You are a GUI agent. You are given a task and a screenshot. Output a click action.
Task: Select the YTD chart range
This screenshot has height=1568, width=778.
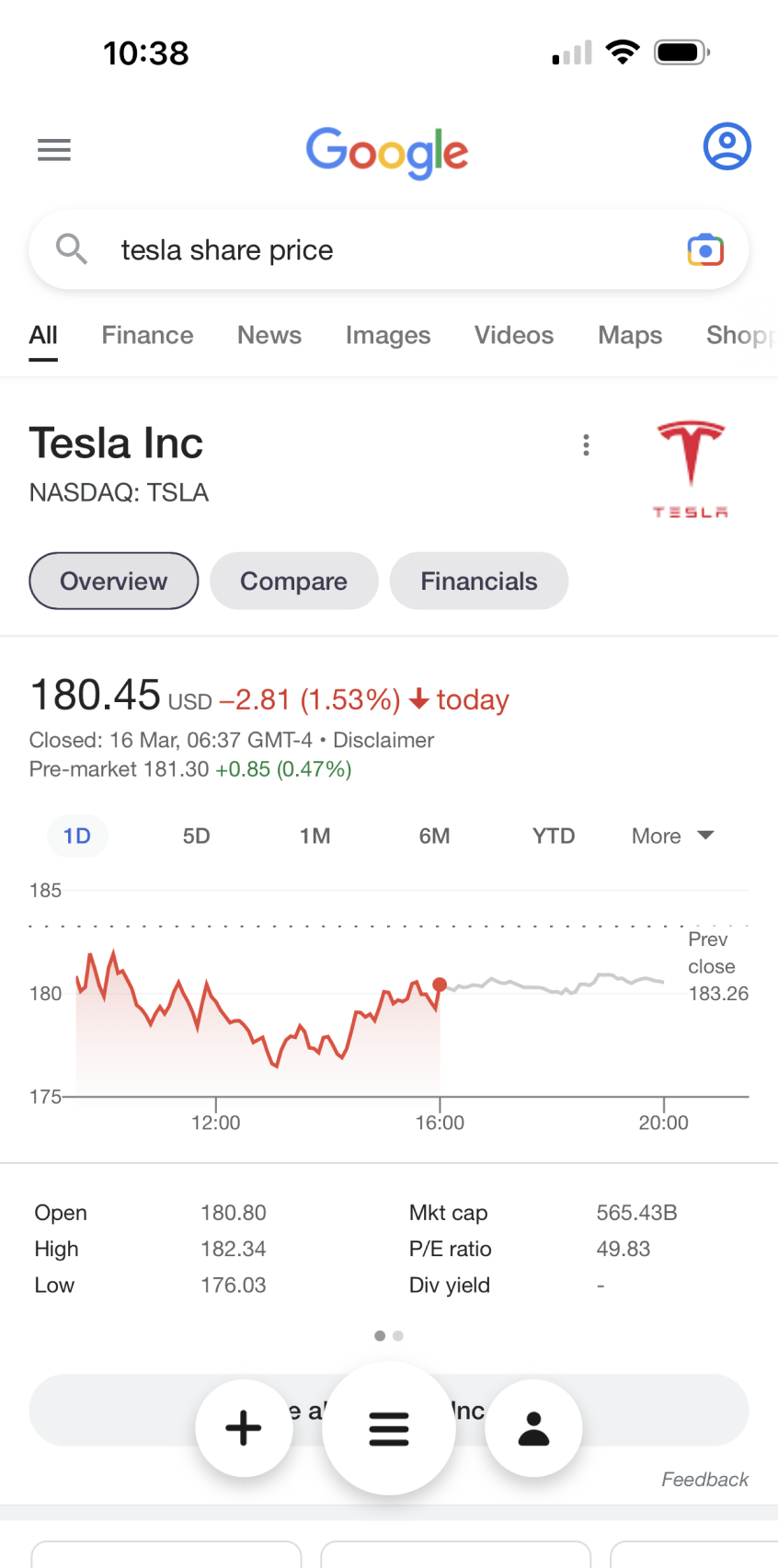(554, 836)
